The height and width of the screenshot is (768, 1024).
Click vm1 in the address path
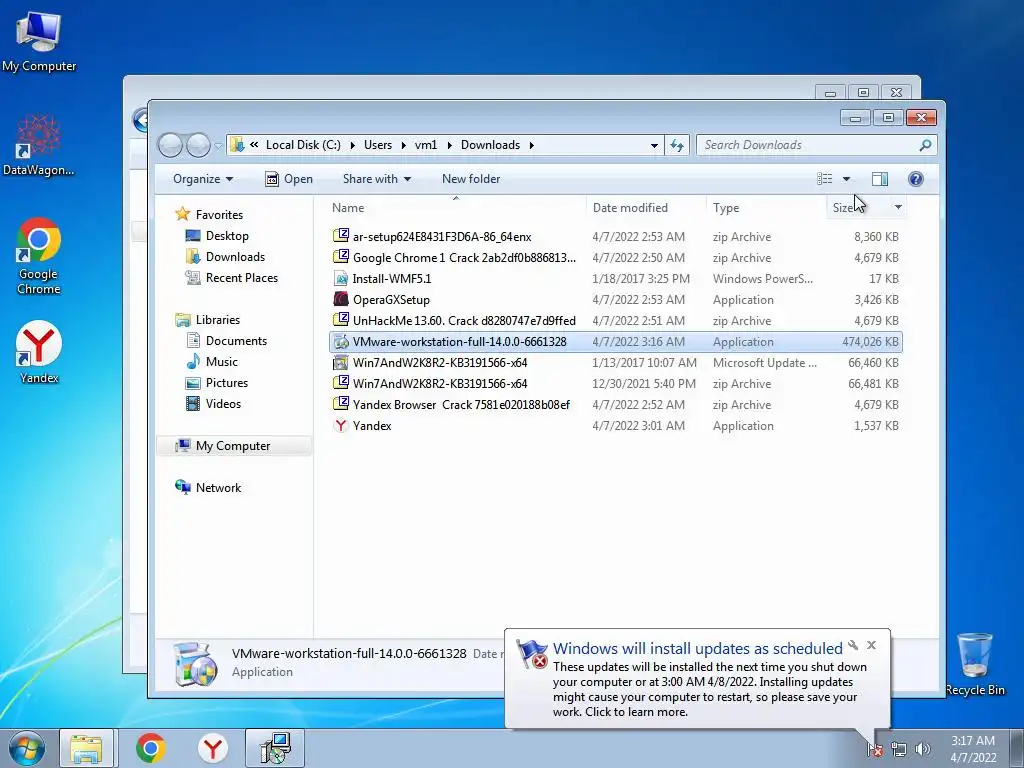(x=426, y=145)
